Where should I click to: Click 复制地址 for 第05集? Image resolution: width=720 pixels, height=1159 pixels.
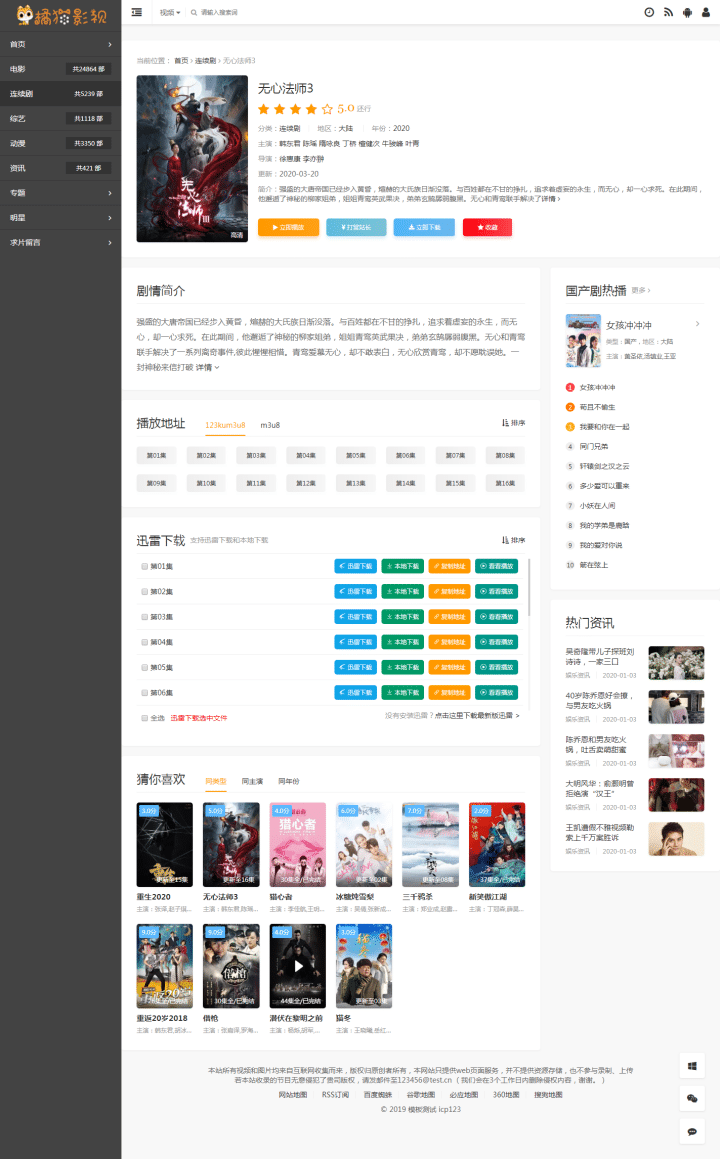point(449,667)
